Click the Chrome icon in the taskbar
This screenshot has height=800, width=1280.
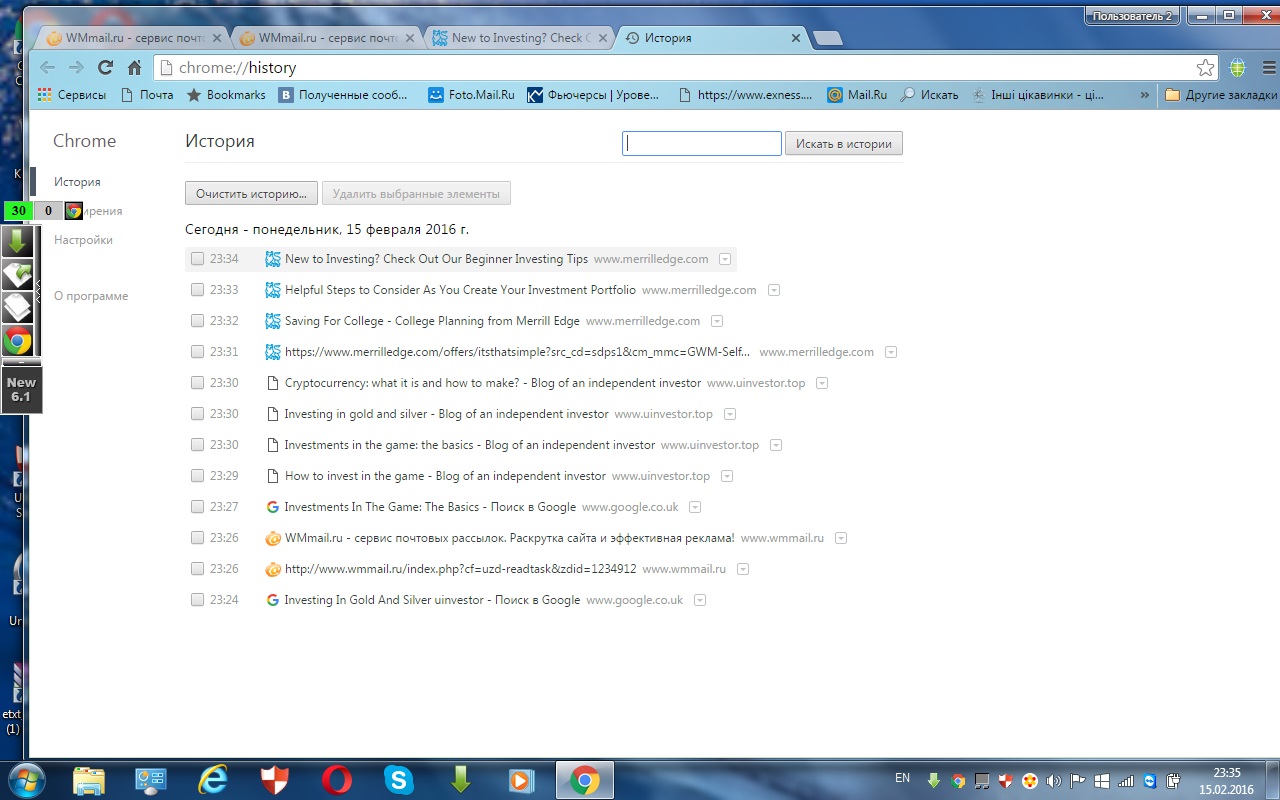pyautogui.click(x=584, y=780)
